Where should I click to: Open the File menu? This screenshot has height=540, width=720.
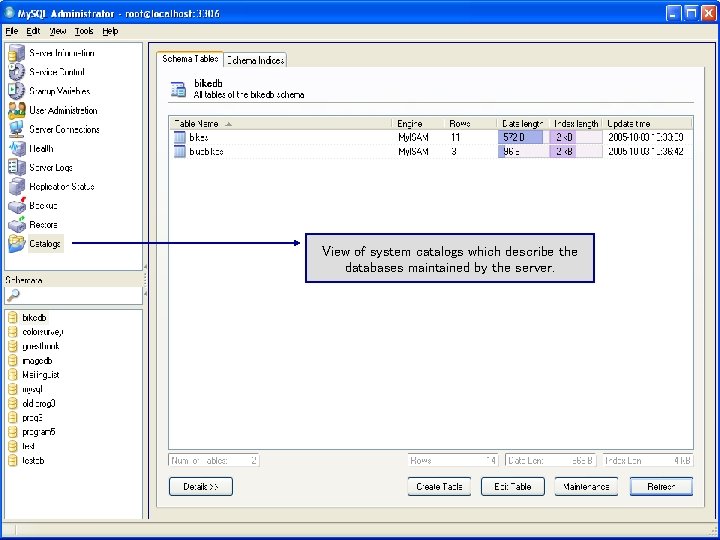11,31
